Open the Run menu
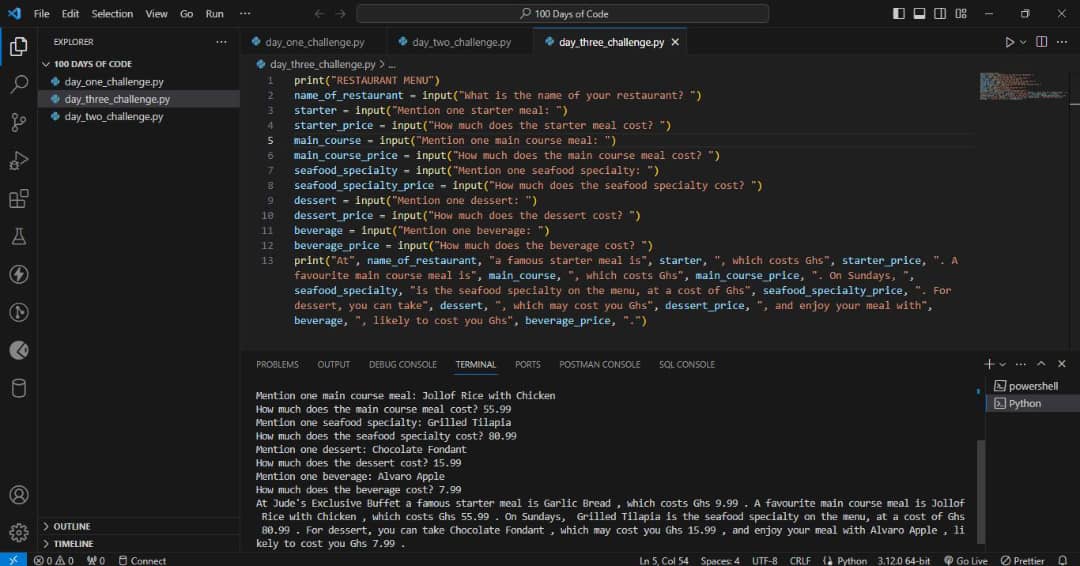The width and height of the screenshot is (1080, 566). pyautogui.click(x=215, y=13)
